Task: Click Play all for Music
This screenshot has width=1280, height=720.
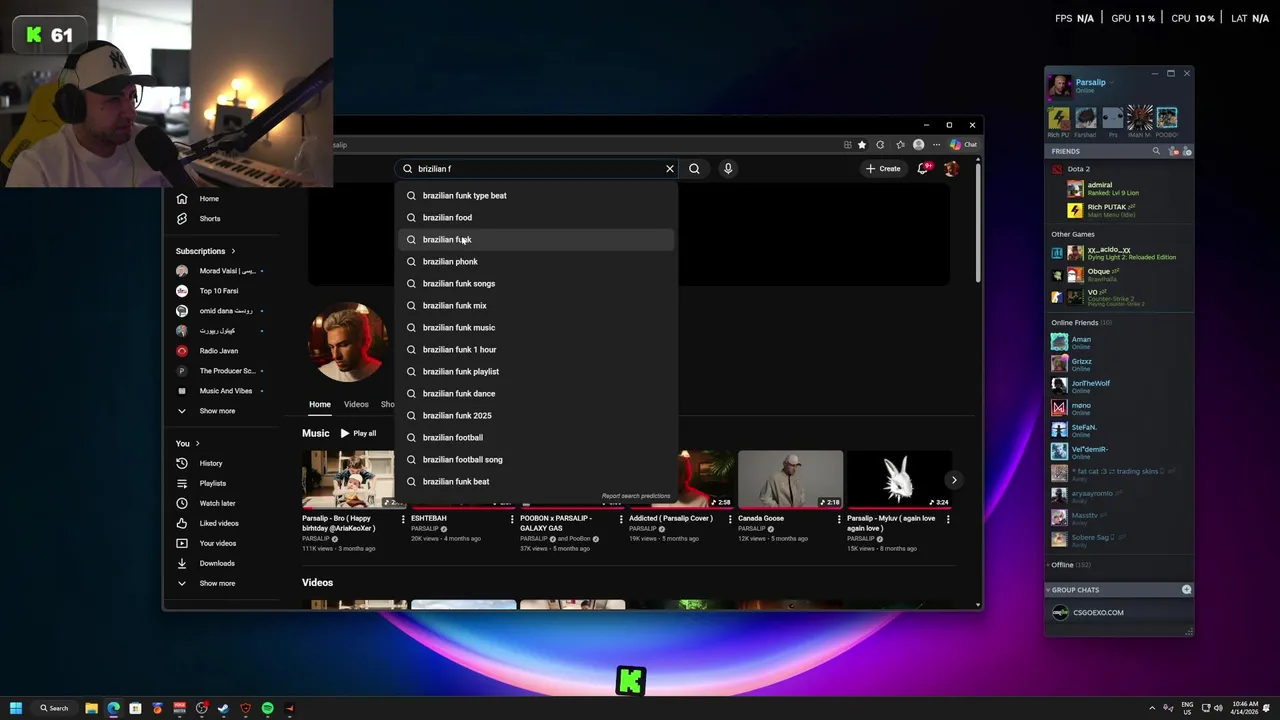Action: point(358,434)
